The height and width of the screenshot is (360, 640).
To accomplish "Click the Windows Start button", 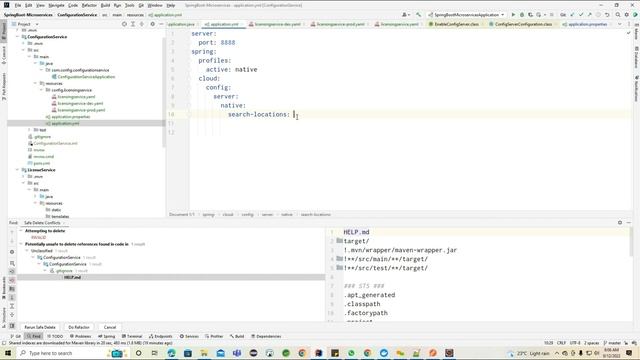I will 8,353.
